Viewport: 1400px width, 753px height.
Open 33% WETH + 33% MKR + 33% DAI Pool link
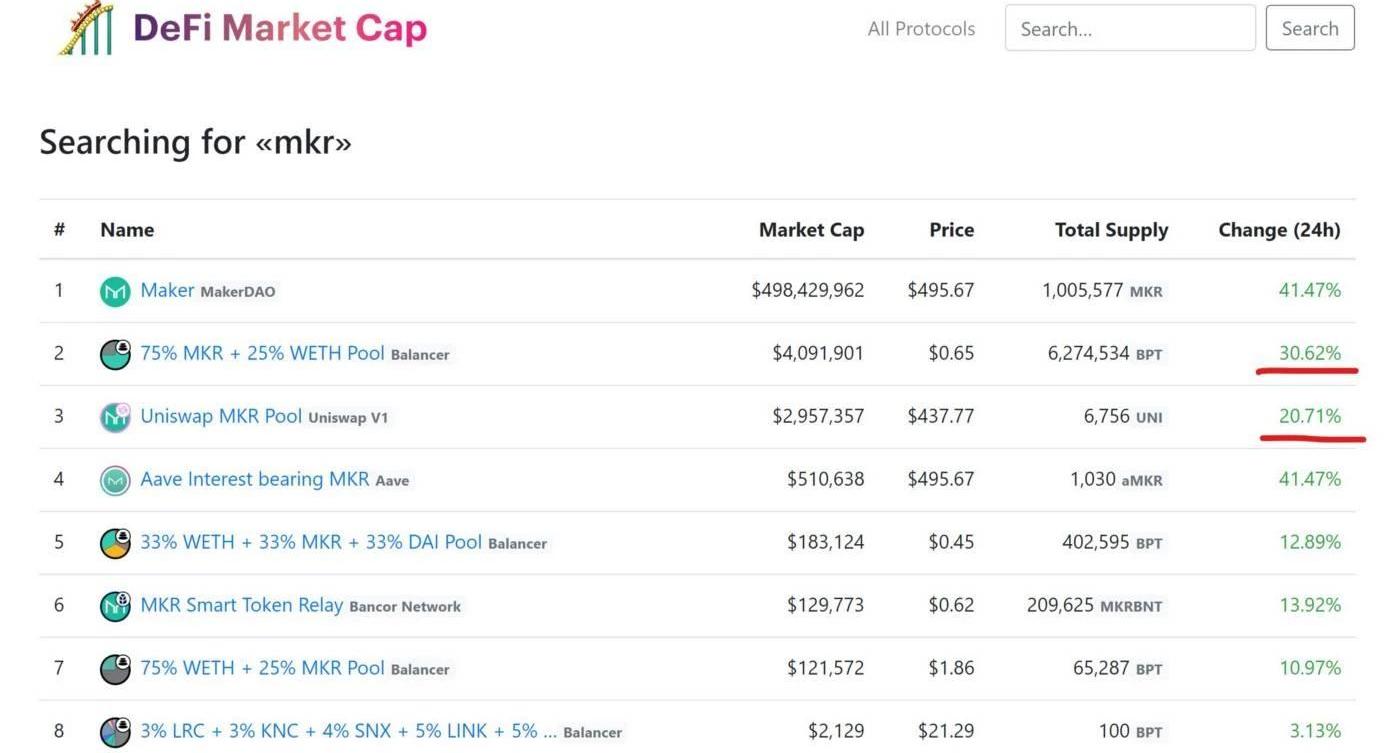tap(311, 542)
